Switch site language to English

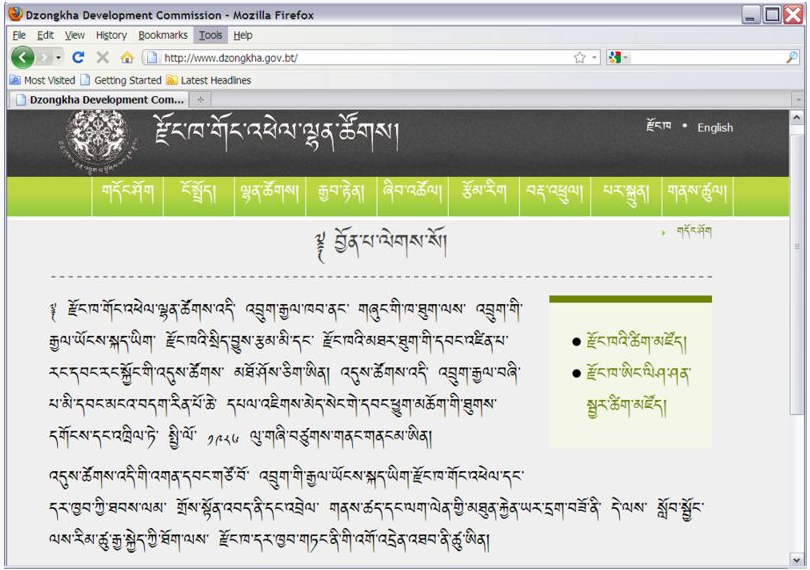tap(715, 128)
